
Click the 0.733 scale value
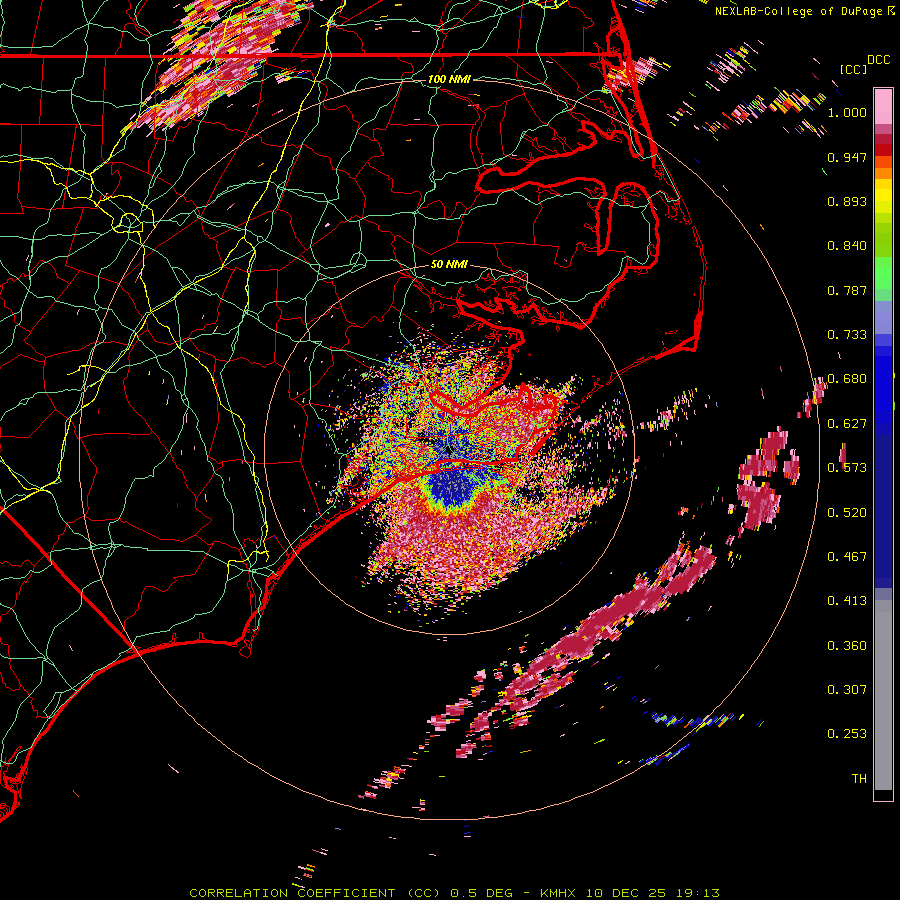(847, 335)
